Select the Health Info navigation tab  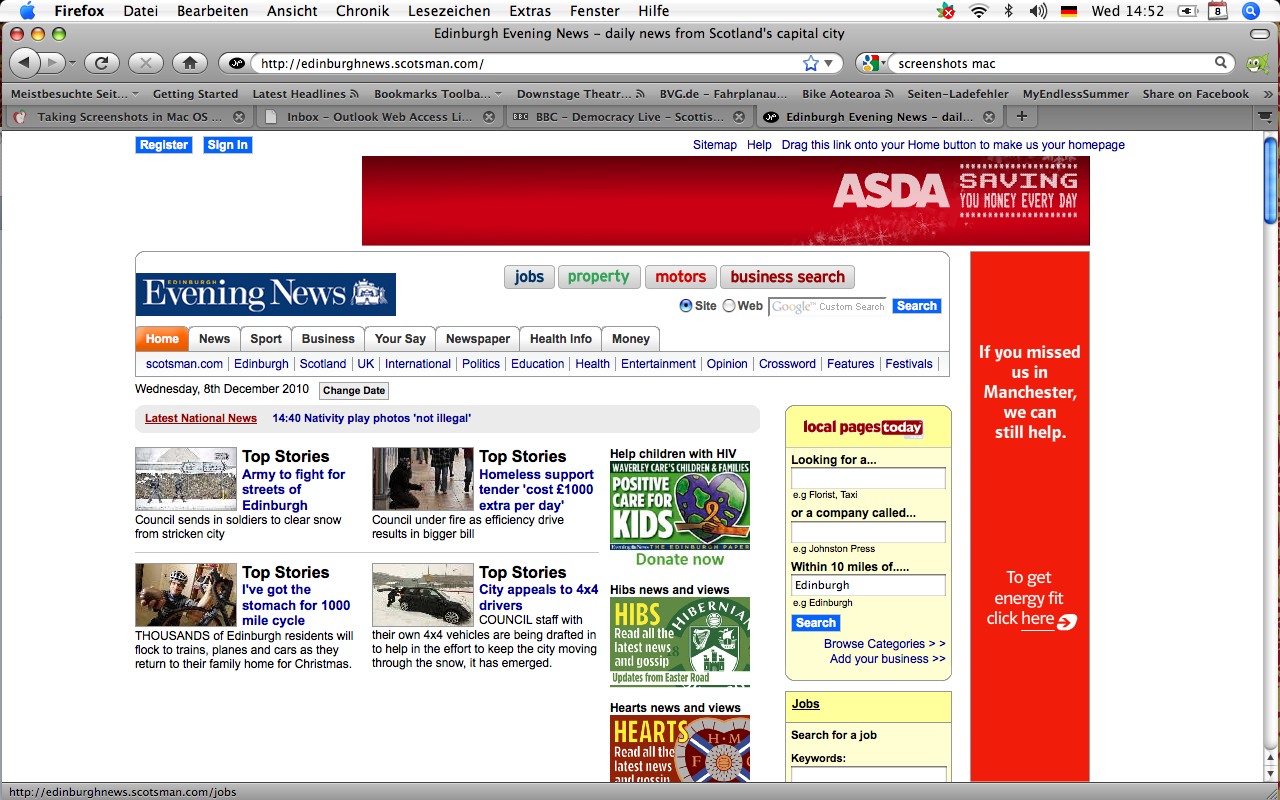pos(561,339)
